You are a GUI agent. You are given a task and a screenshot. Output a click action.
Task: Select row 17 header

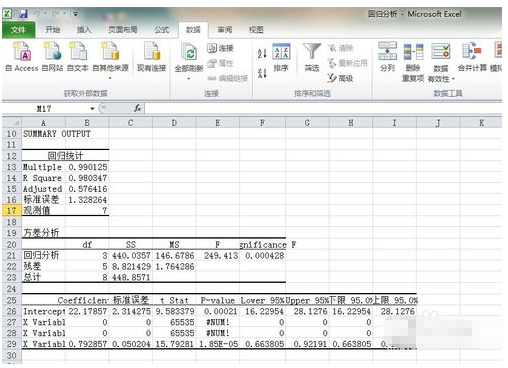point(12,211)
